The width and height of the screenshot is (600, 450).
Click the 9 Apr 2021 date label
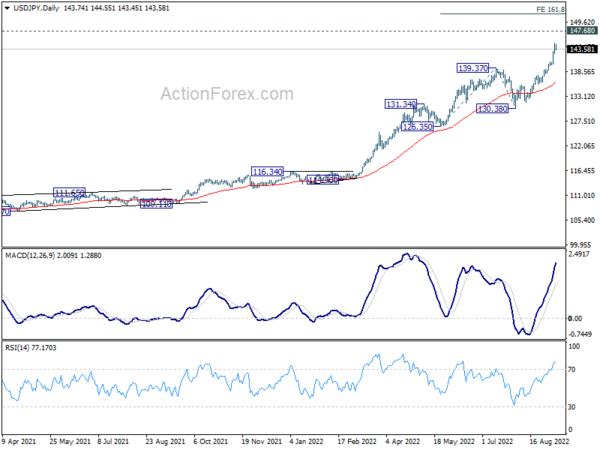pos(19,441)
